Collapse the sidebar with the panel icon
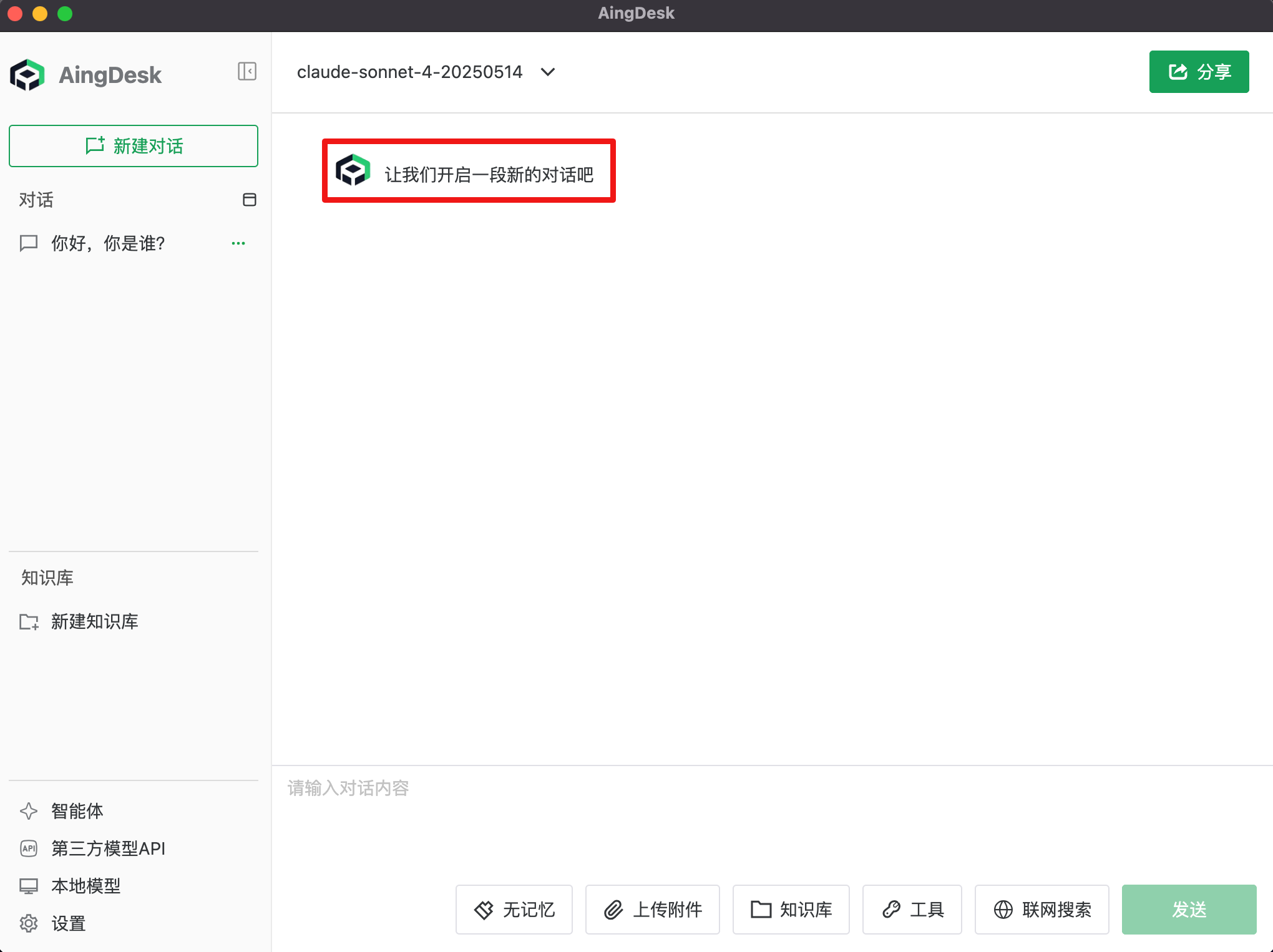The image size is (1273, 952). 247,72
